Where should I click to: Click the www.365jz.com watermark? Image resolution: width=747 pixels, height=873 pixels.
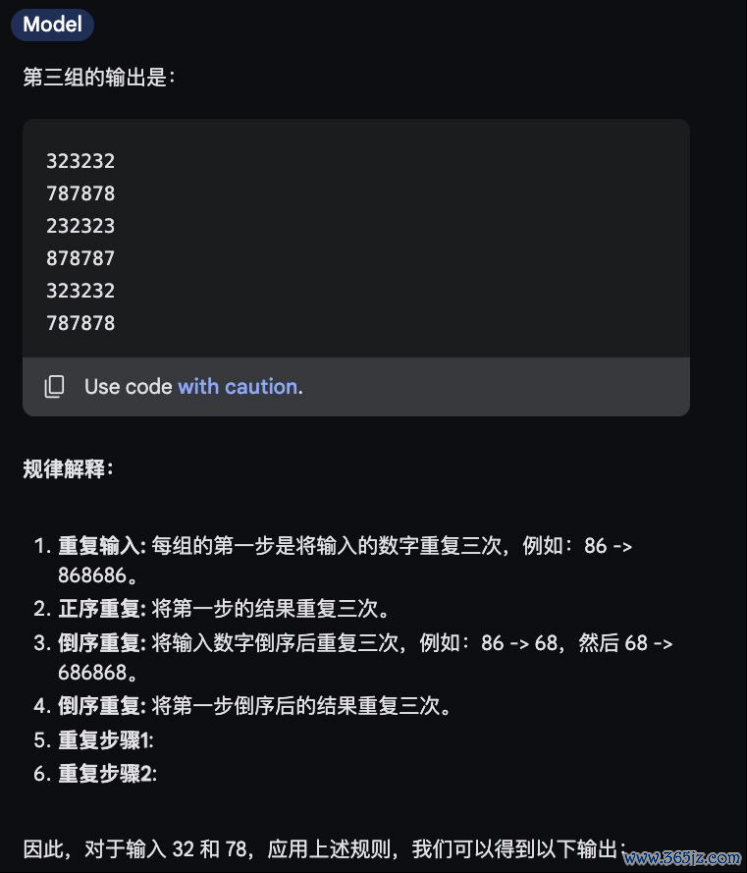(x=682, y=857)
